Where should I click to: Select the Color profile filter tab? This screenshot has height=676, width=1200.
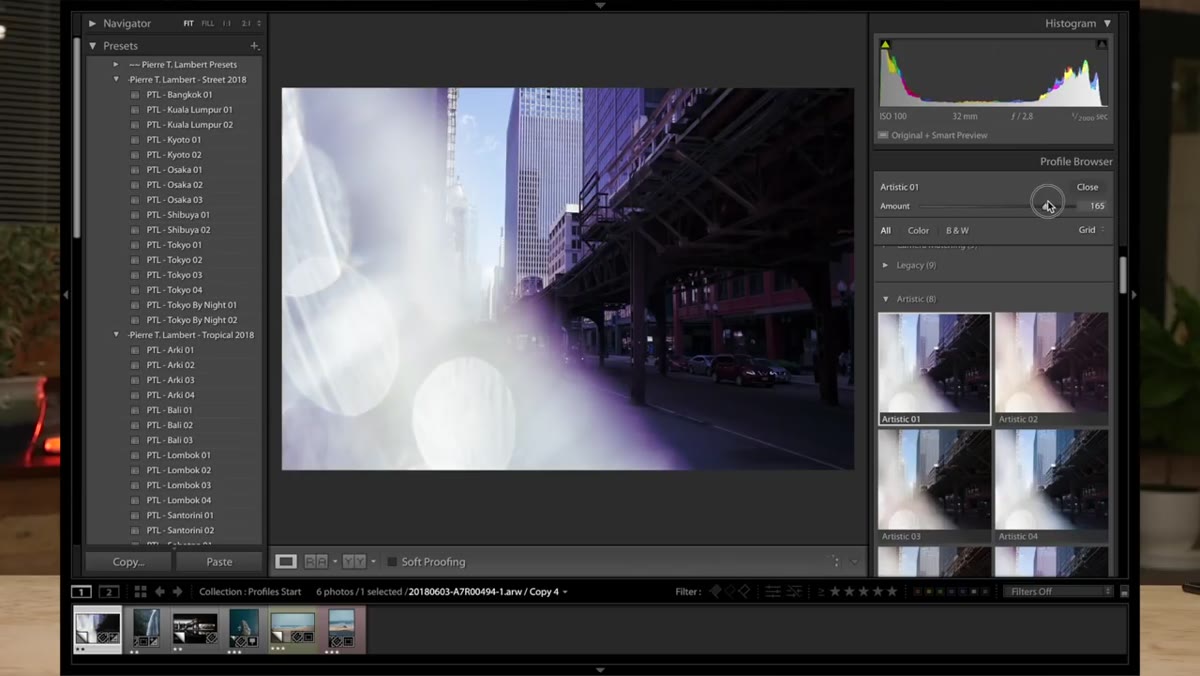(x=918, y=231)
